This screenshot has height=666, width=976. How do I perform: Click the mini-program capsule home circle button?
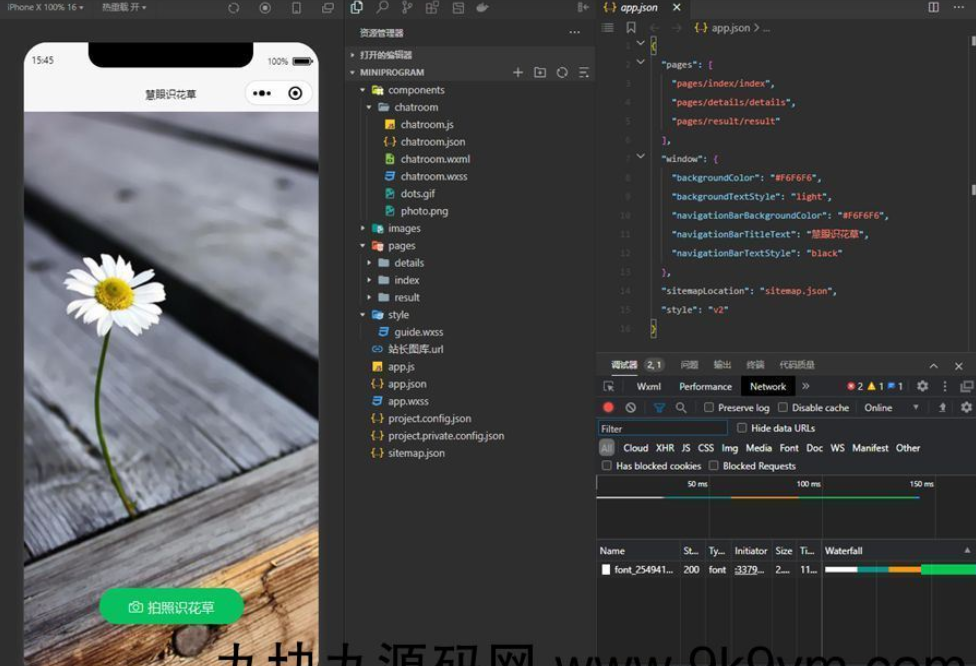[x=296, y=93]
